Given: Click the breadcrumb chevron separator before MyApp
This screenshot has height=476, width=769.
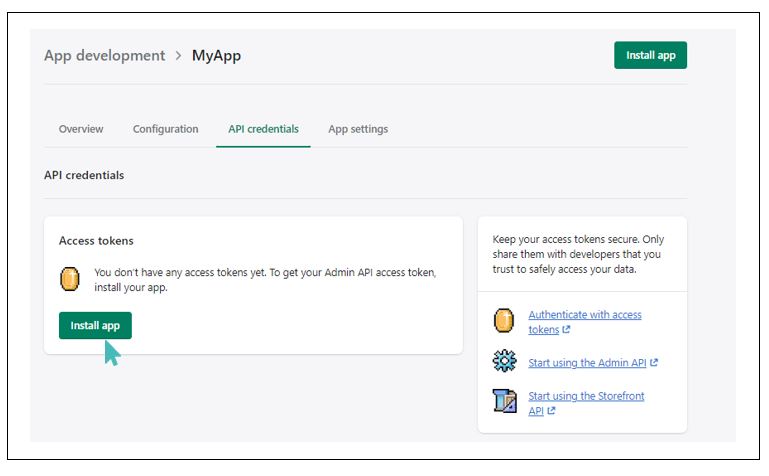Looking at the screenshot, I should pyautogui.click(x=179, y=56).
